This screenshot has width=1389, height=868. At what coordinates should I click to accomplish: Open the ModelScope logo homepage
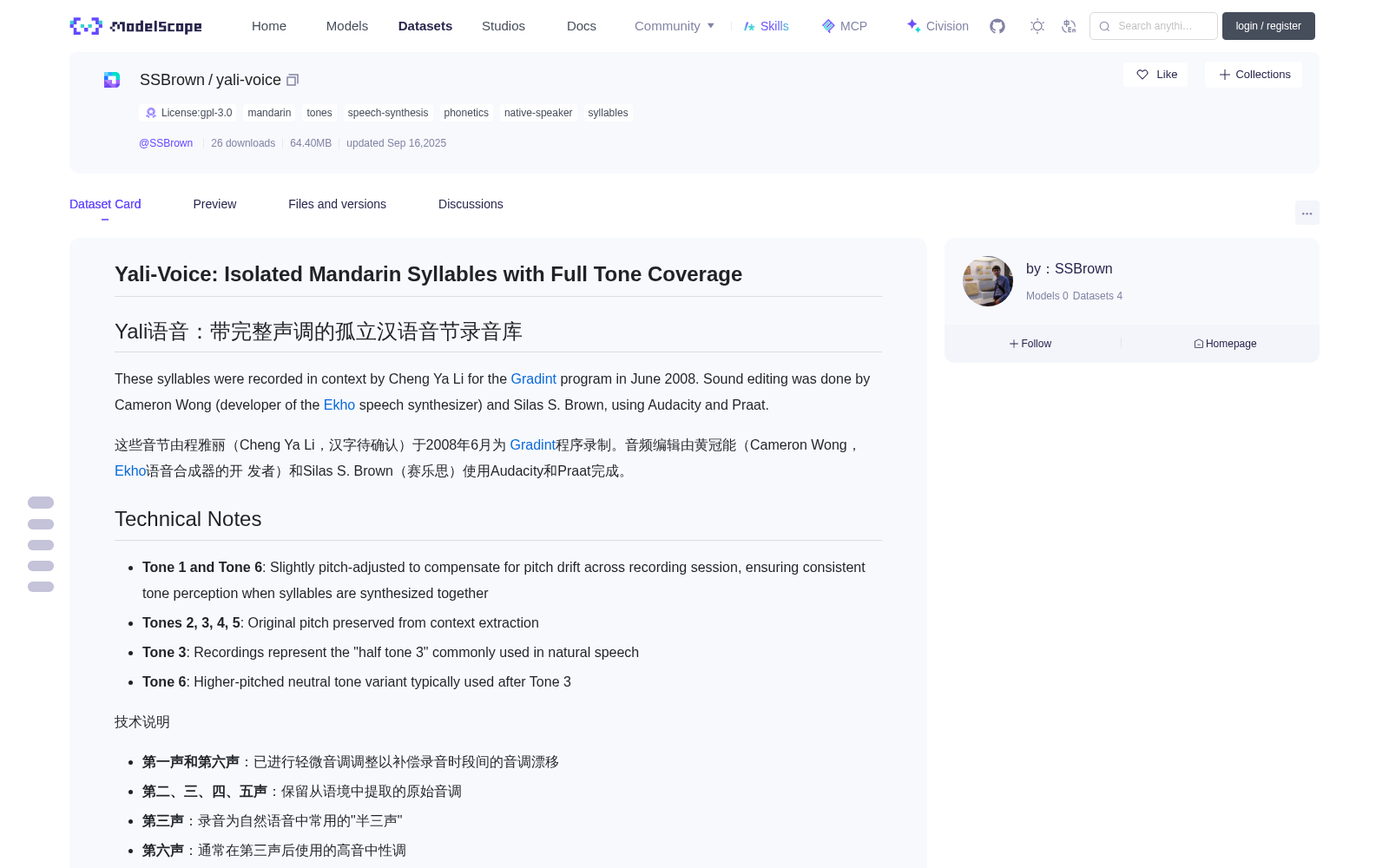[135, 26]
